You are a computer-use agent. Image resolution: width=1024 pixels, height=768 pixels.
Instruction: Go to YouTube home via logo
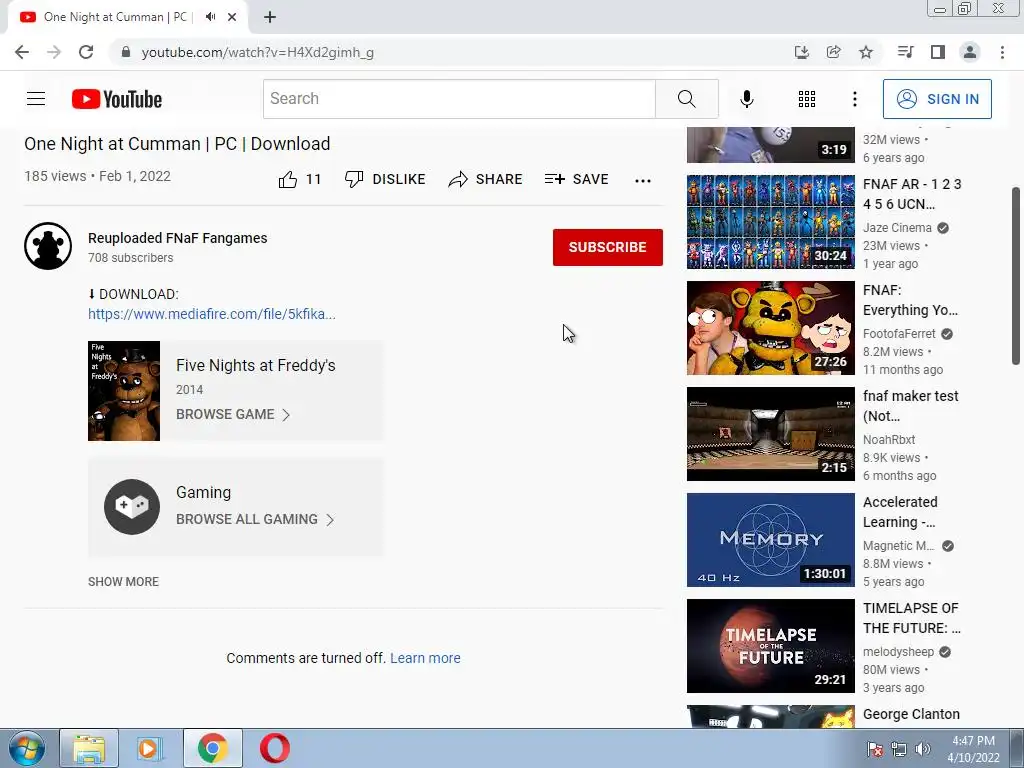click(x=117, y=99)
